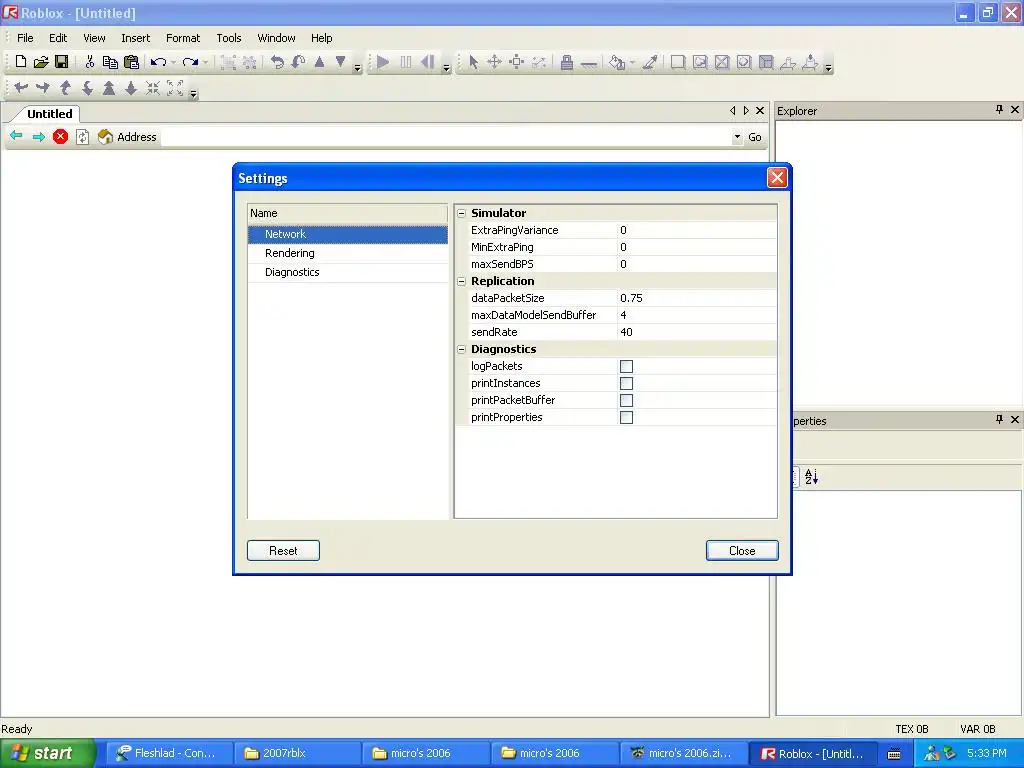Viewport: 1024px width, 768px height.
Task: Enable the printPacketBuffer checkbox
Action: point(626,400)
